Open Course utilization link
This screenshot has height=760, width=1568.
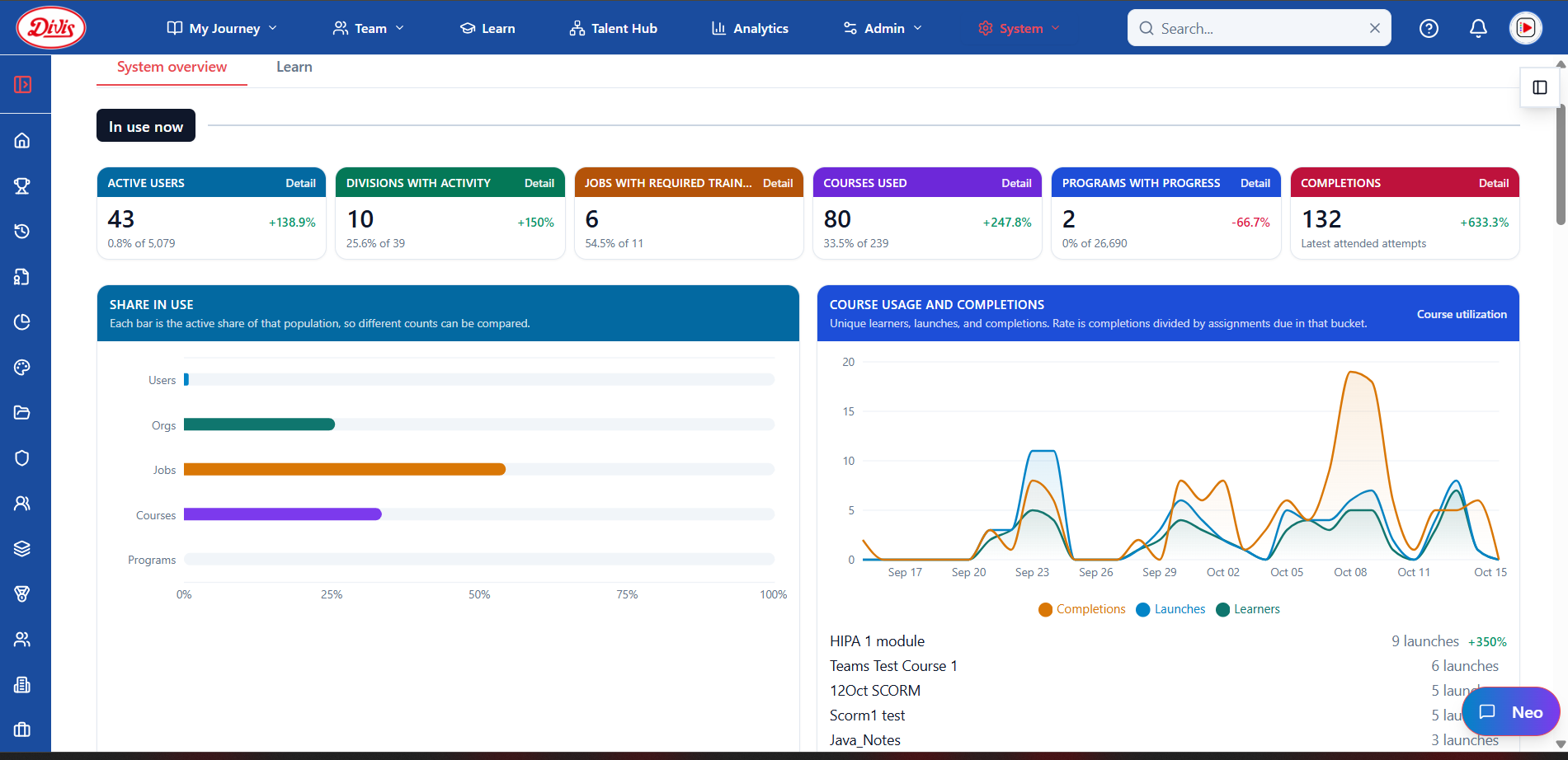click(x=1462, y=314)
